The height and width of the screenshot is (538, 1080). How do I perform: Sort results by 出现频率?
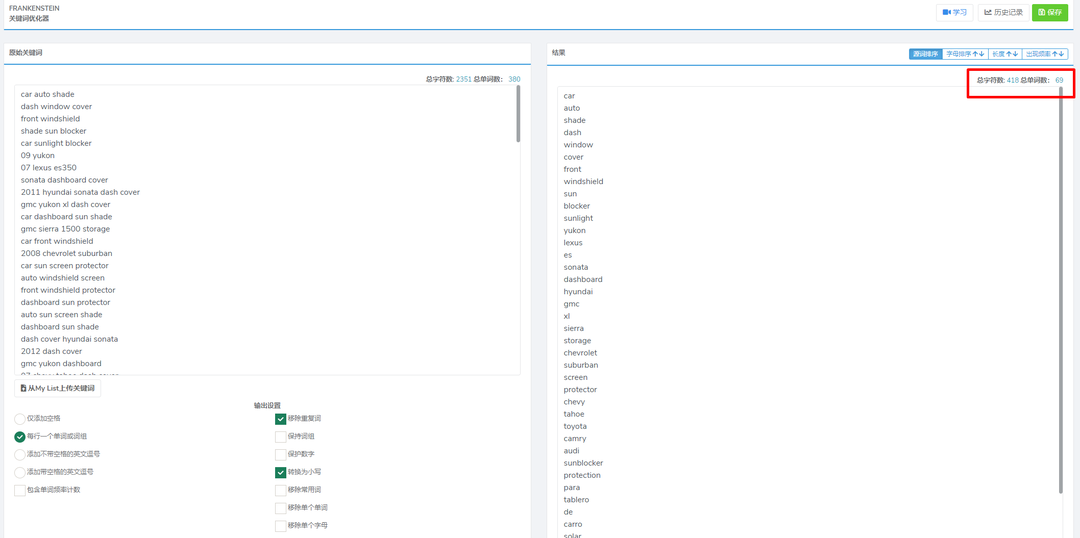coord(1045,54)
